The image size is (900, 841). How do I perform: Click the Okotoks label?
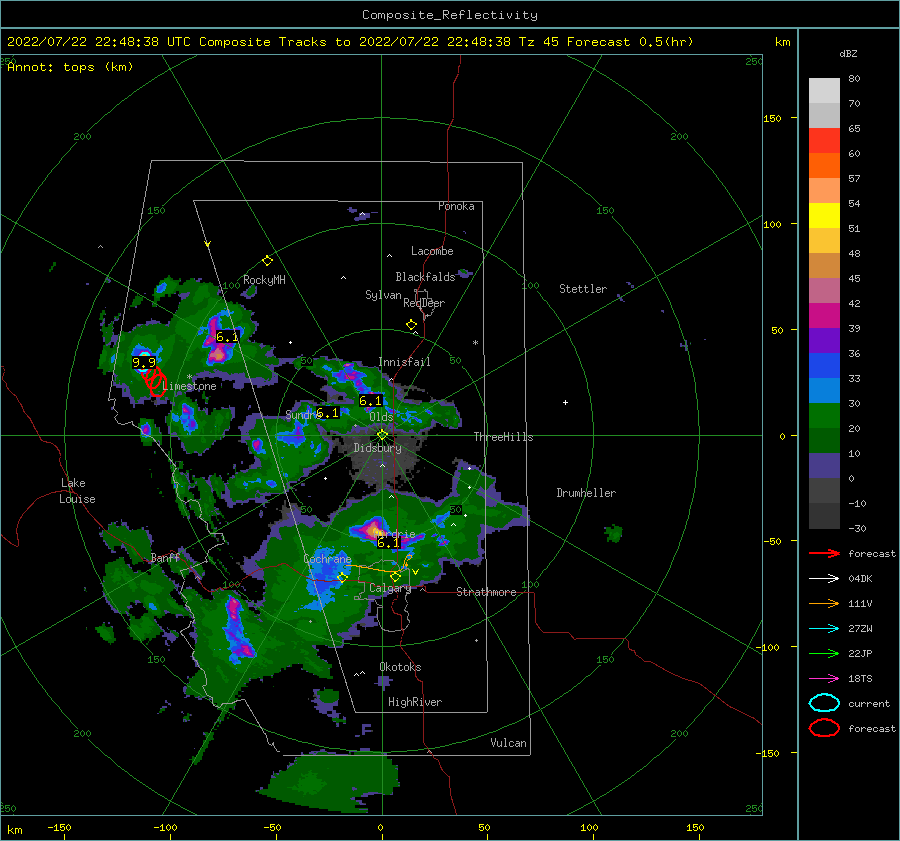[x=400, y=667]
